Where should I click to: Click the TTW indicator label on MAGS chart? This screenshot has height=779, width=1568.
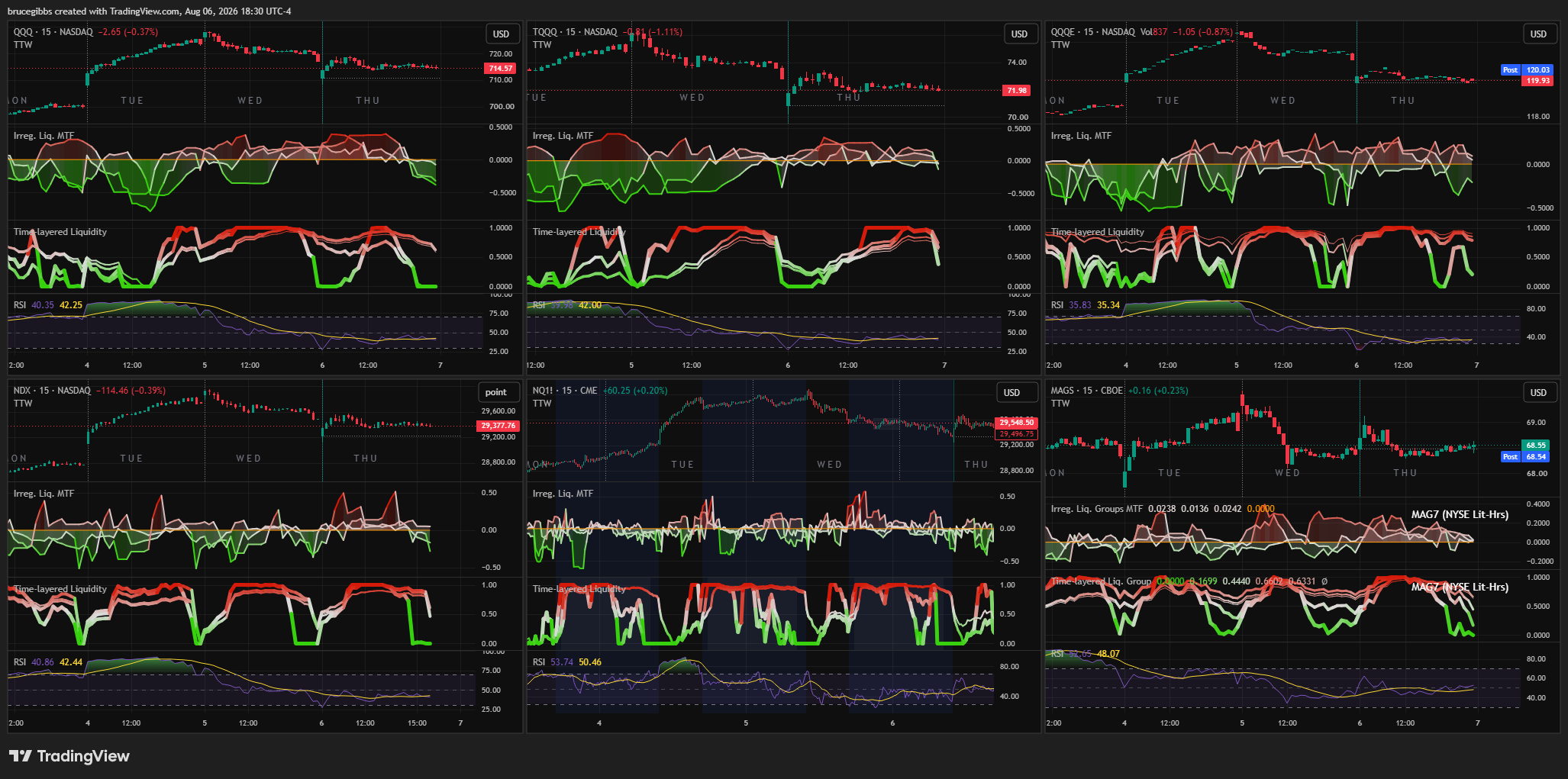click(1060, 404)
